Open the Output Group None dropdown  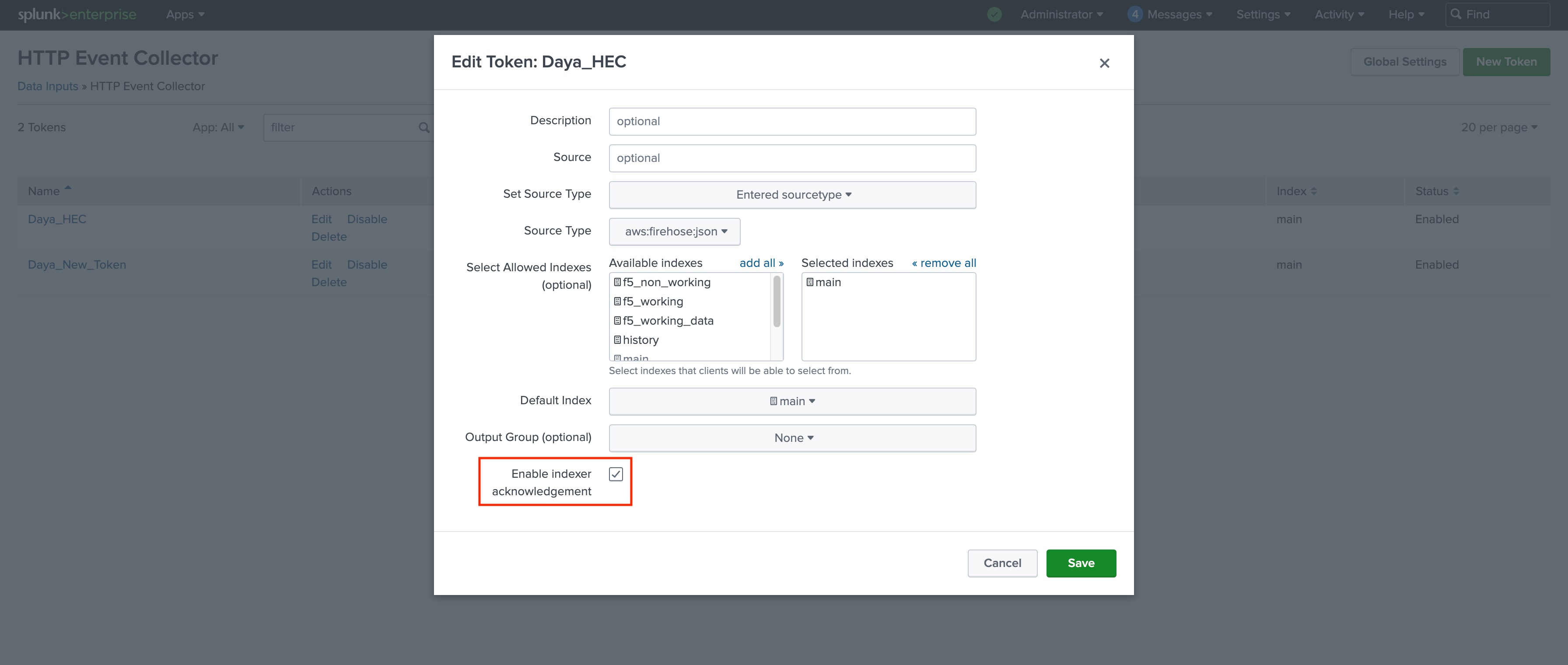[x=792, y=438]
